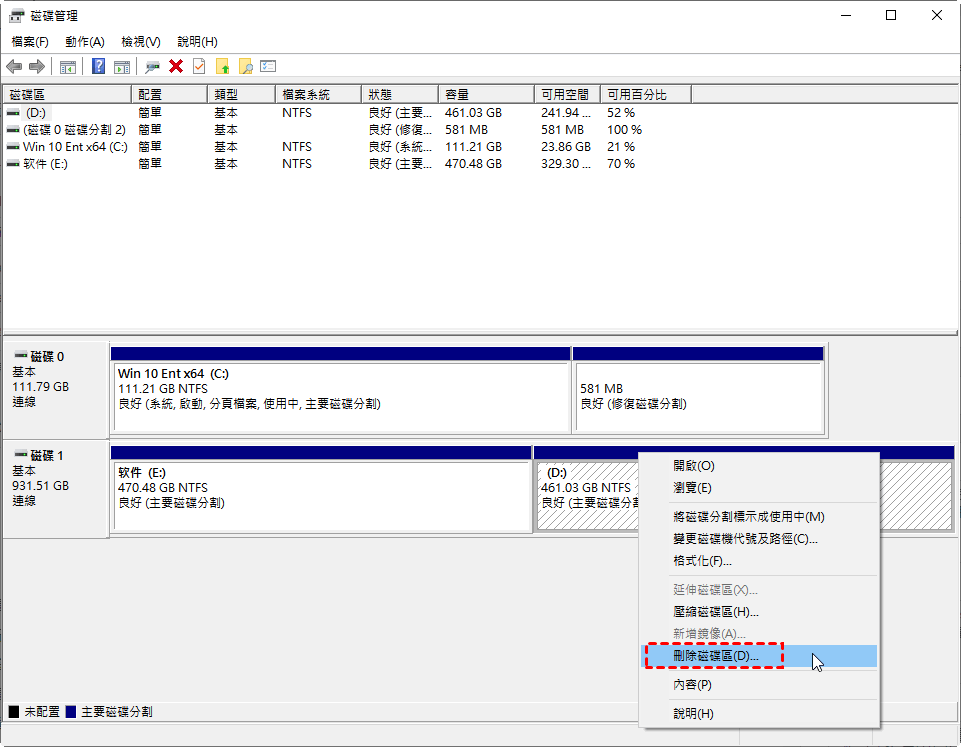961x747 pixels.
Task: Click 變更磁碟機代號及路徑(C)... menu entry
Action: click(x=745, y=539)
